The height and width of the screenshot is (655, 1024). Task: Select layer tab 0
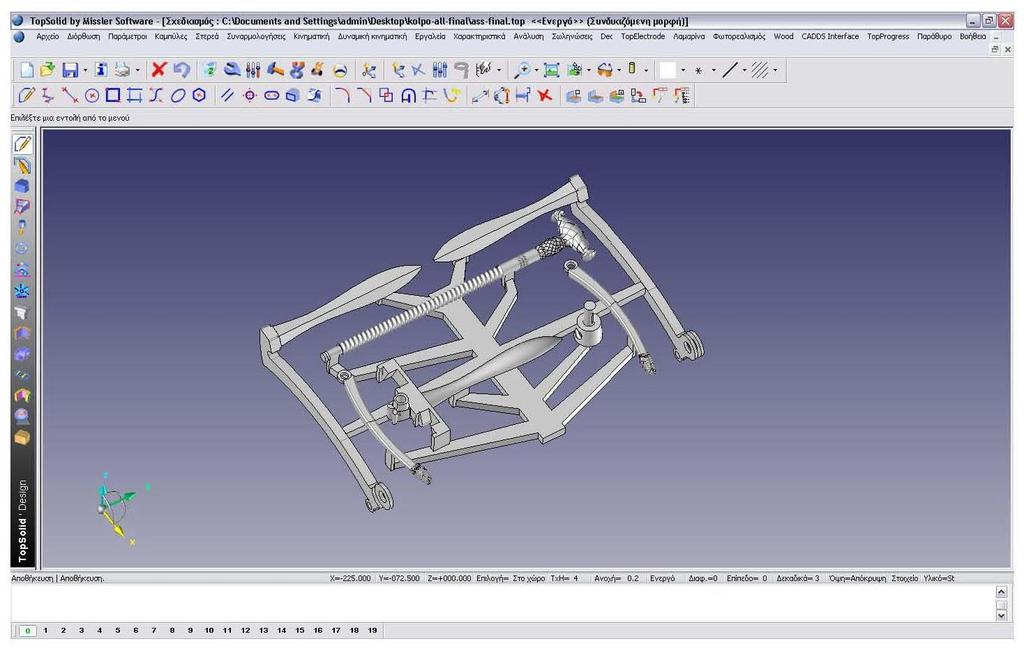click(27, 631)
